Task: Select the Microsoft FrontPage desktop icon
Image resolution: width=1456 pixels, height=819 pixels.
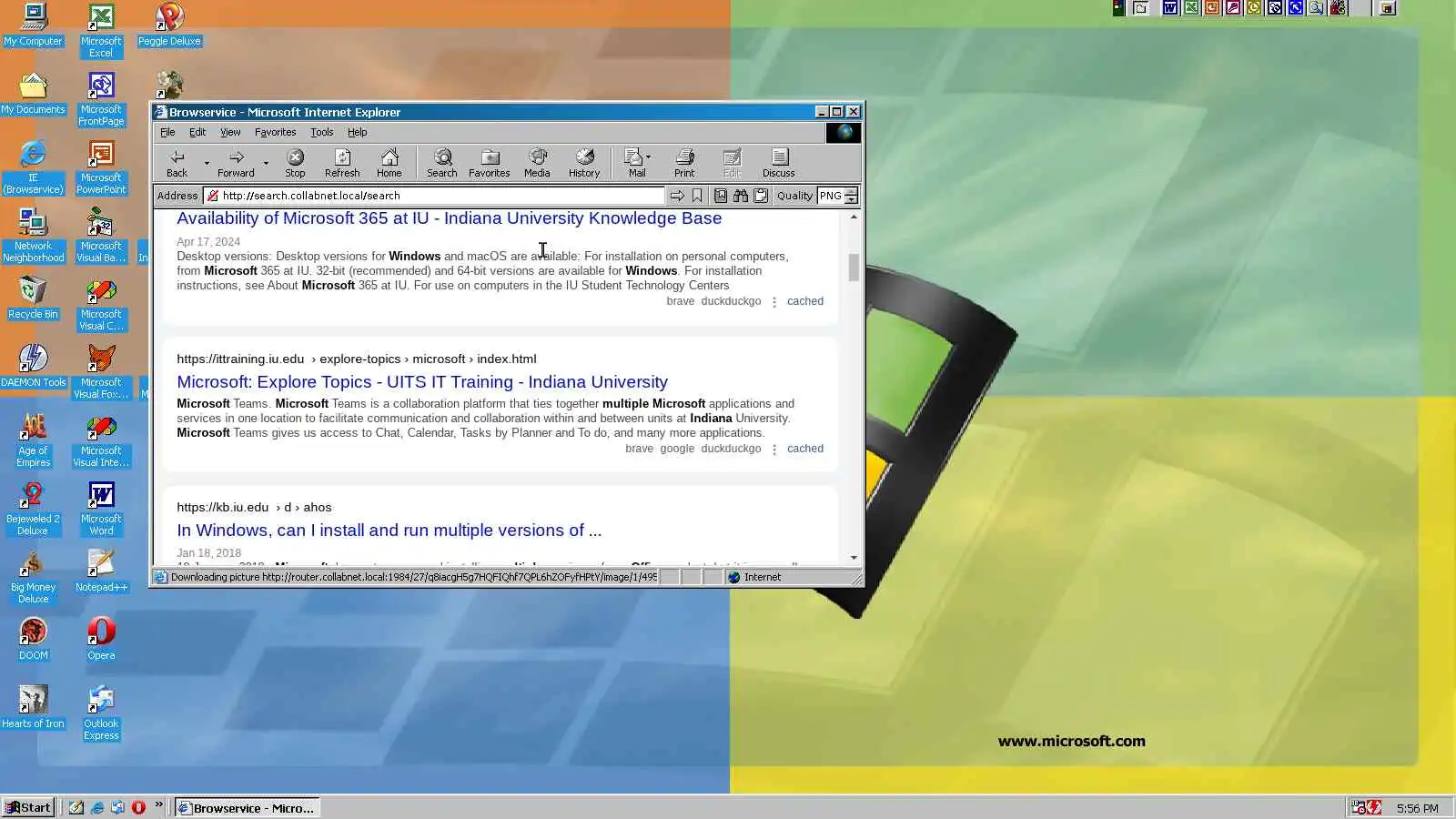Action: pyautogui.click(x=101, y=98)
